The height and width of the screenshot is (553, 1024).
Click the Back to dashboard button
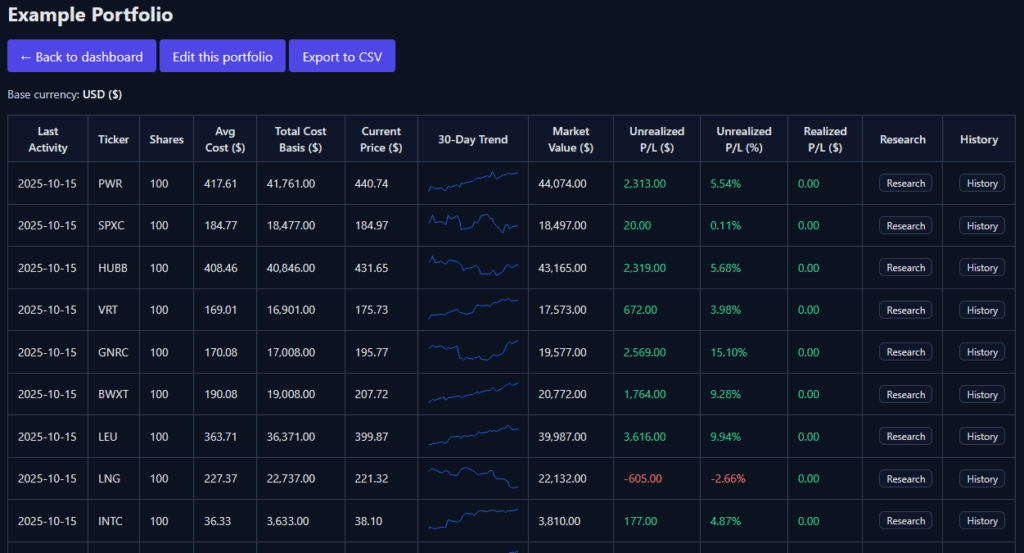pos(81,56)
